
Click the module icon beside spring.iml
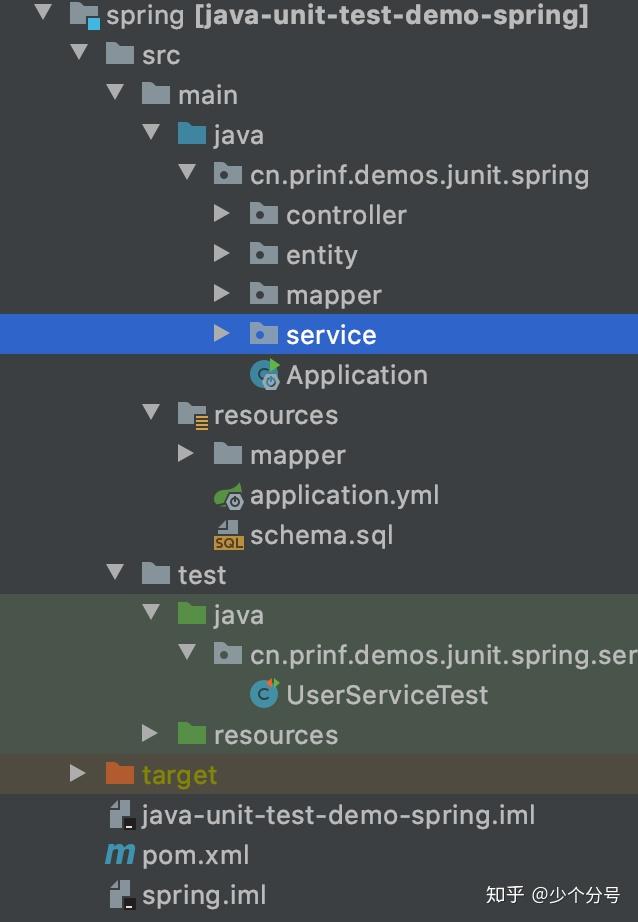coord(122,894)
